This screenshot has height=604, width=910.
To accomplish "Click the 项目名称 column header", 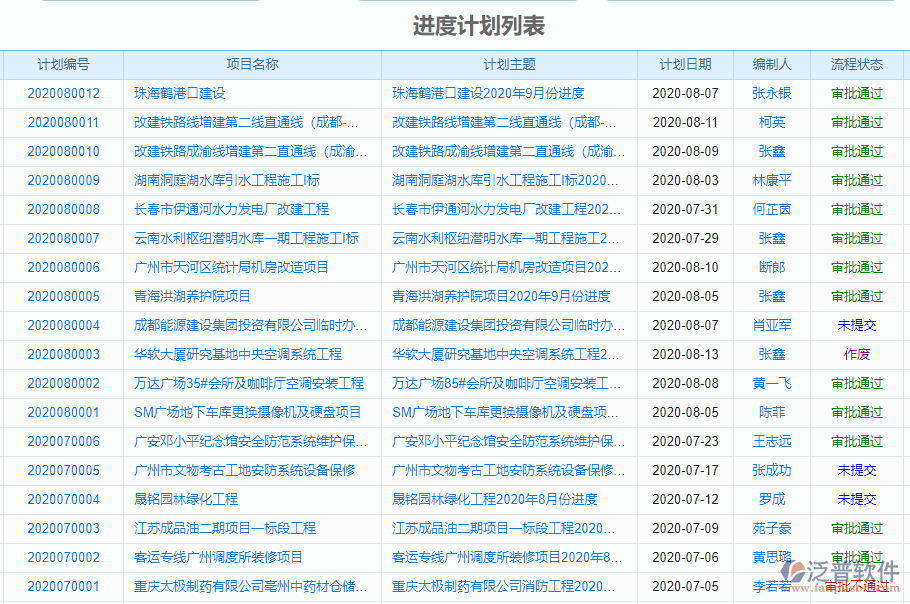I will [x=251, y=64].
